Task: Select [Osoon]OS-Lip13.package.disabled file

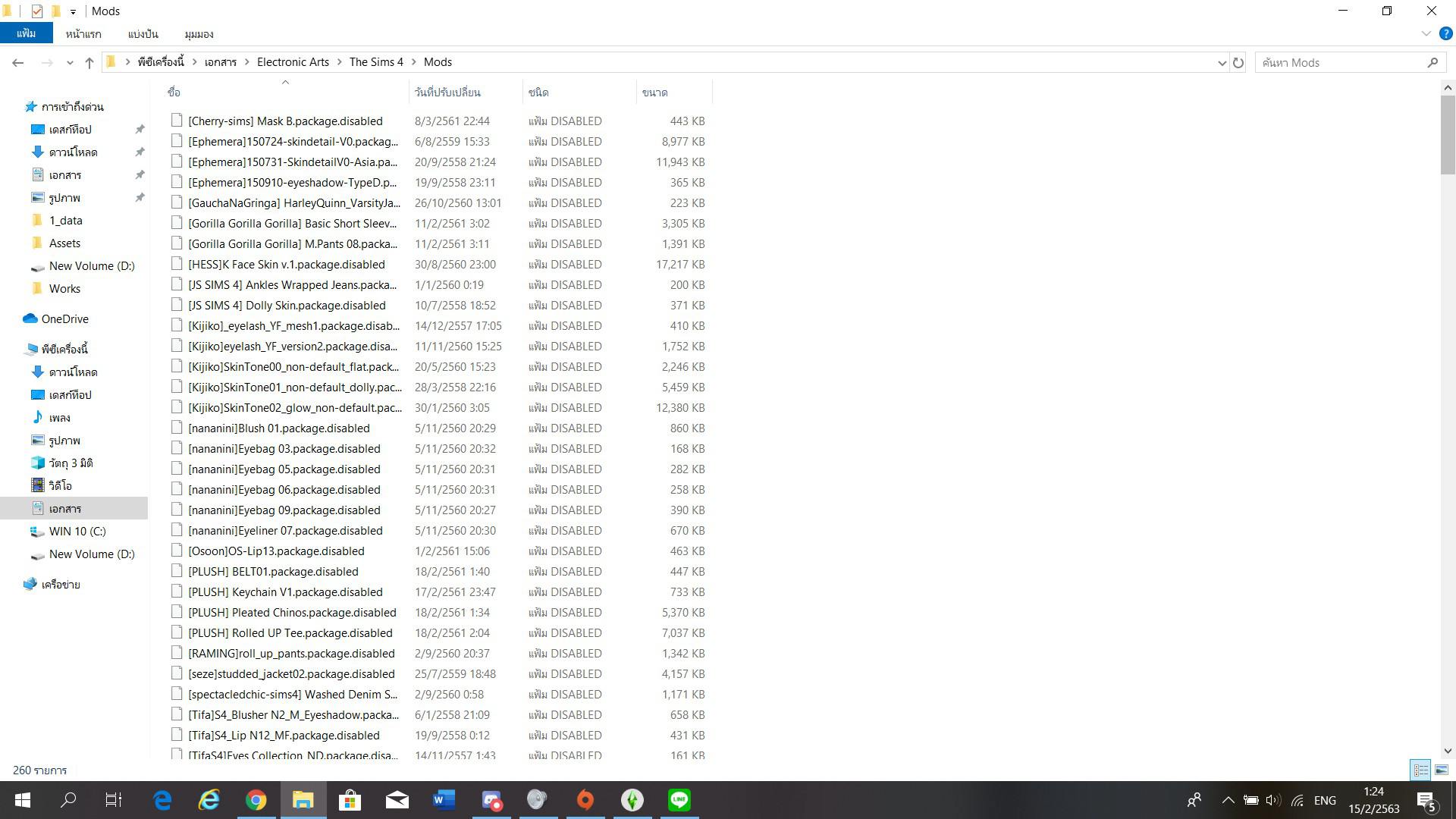Action: coord(276,551)
